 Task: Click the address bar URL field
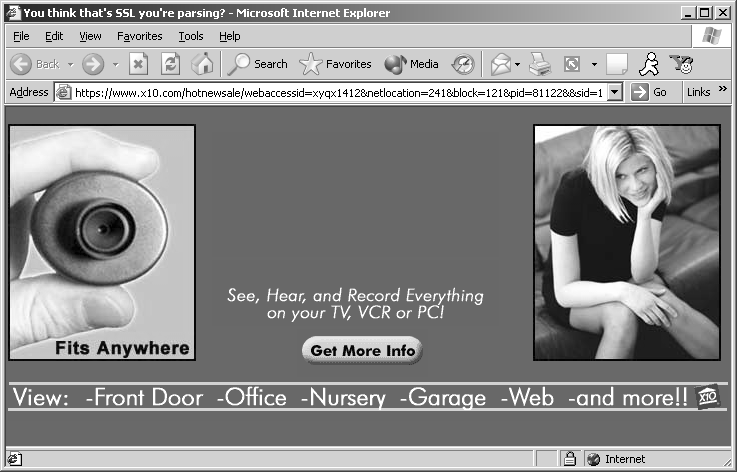tap(338, 93)
